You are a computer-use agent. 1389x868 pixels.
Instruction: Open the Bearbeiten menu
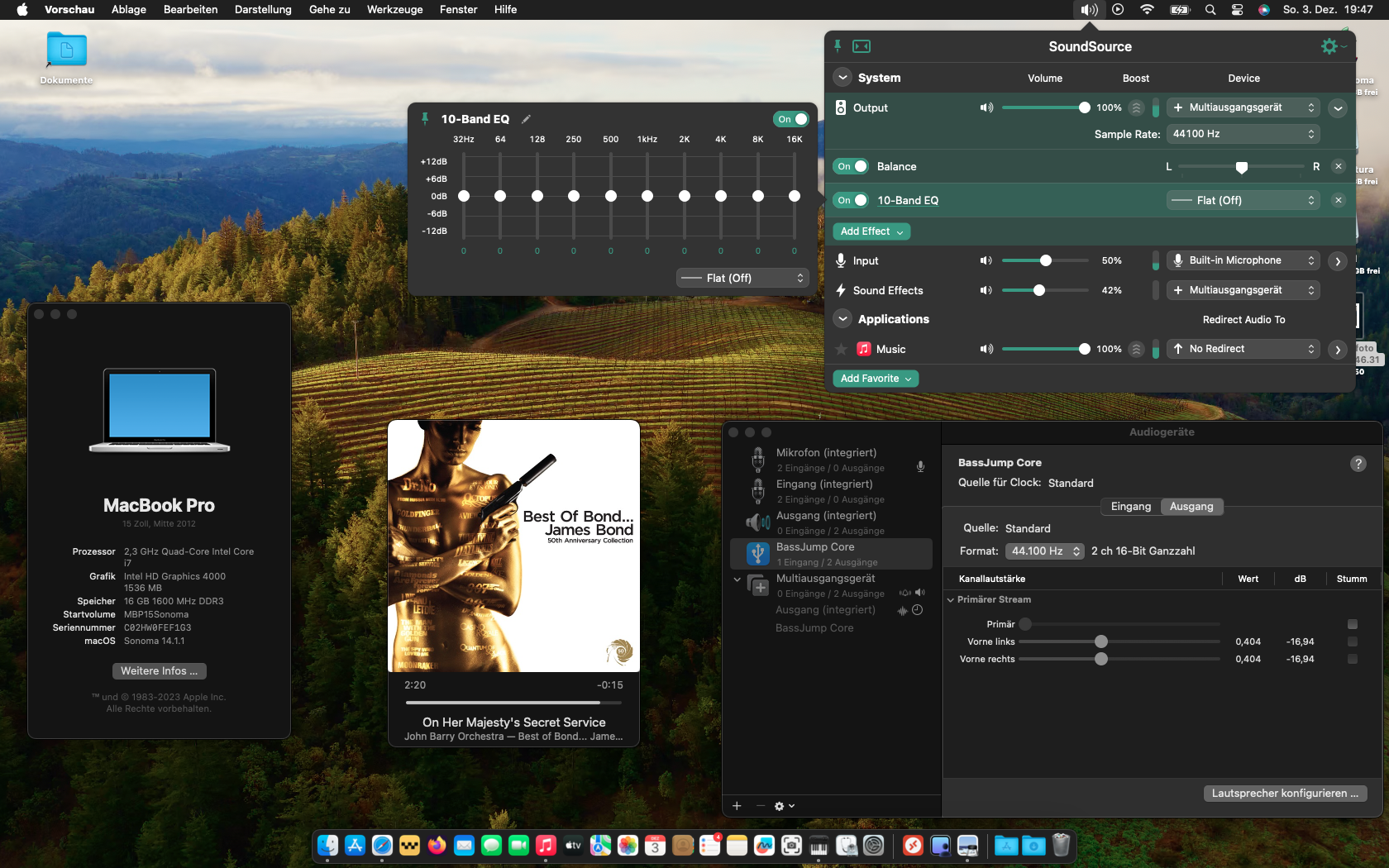pos(191,10)
